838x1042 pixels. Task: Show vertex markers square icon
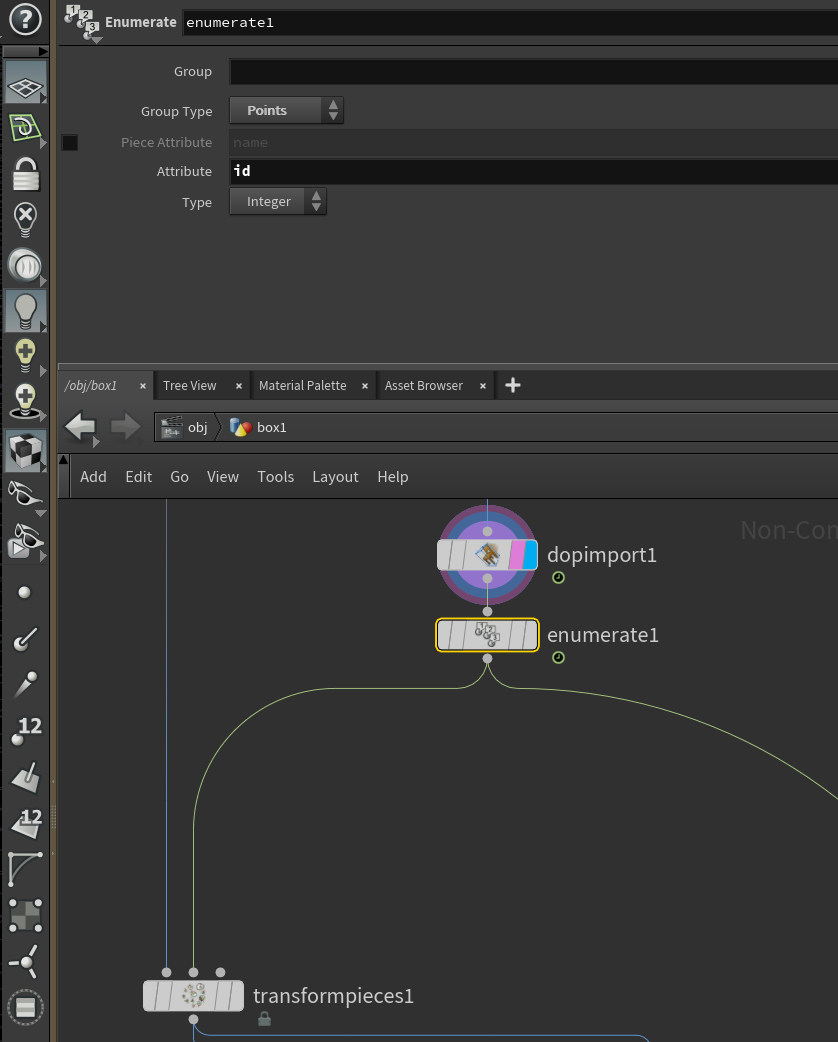point(25,915)
